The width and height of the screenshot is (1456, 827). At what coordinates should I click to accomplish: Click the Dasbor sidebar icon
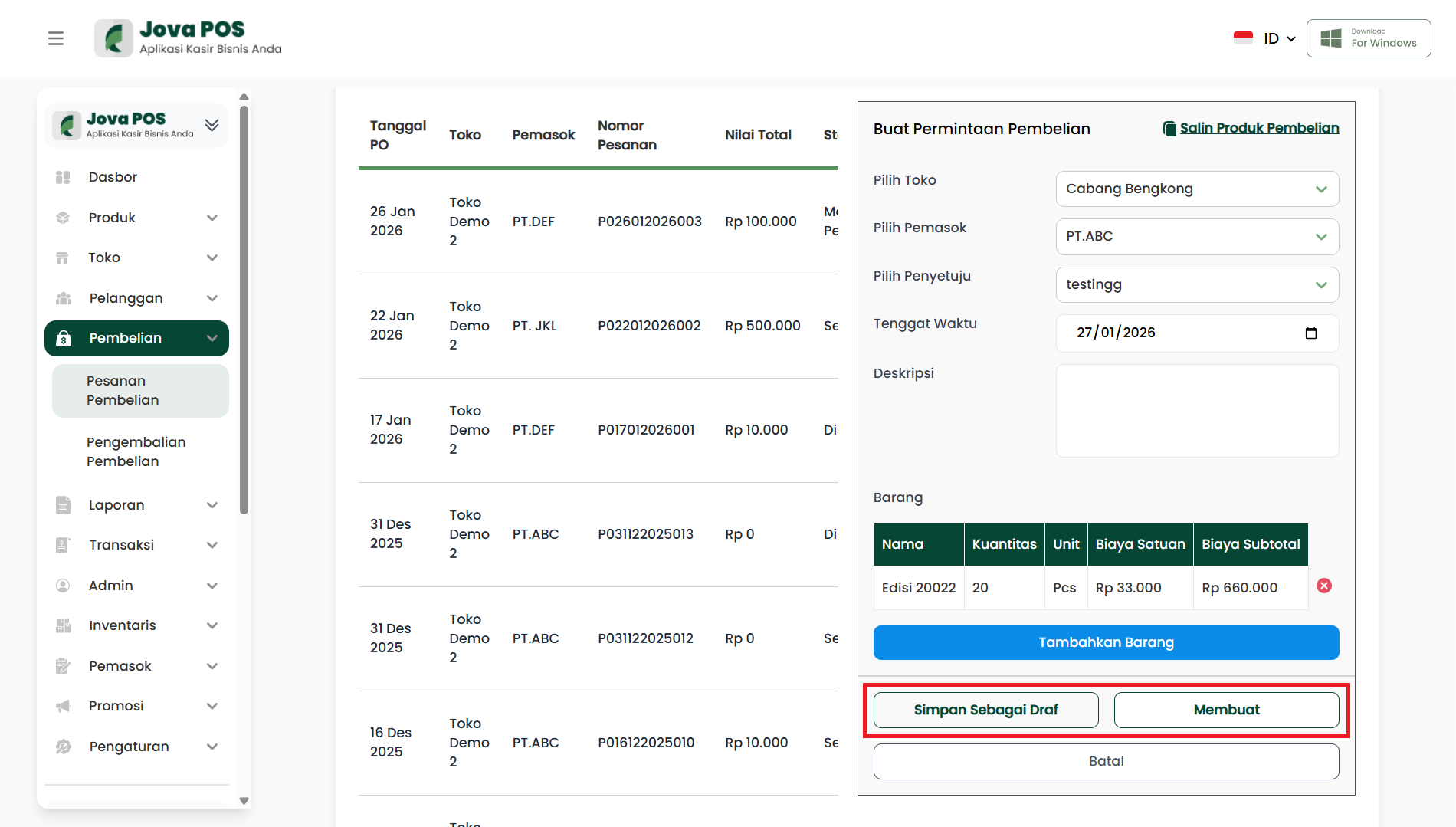pyautogui.click(x=63, y=177)
